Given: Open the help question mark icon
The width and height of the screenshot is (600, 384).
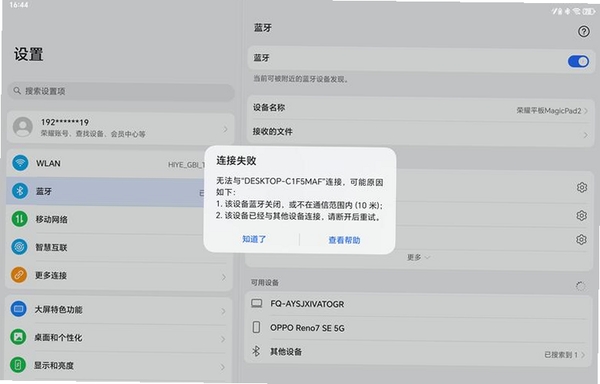Looking at the screenshot, I should (x=583, y=31).
